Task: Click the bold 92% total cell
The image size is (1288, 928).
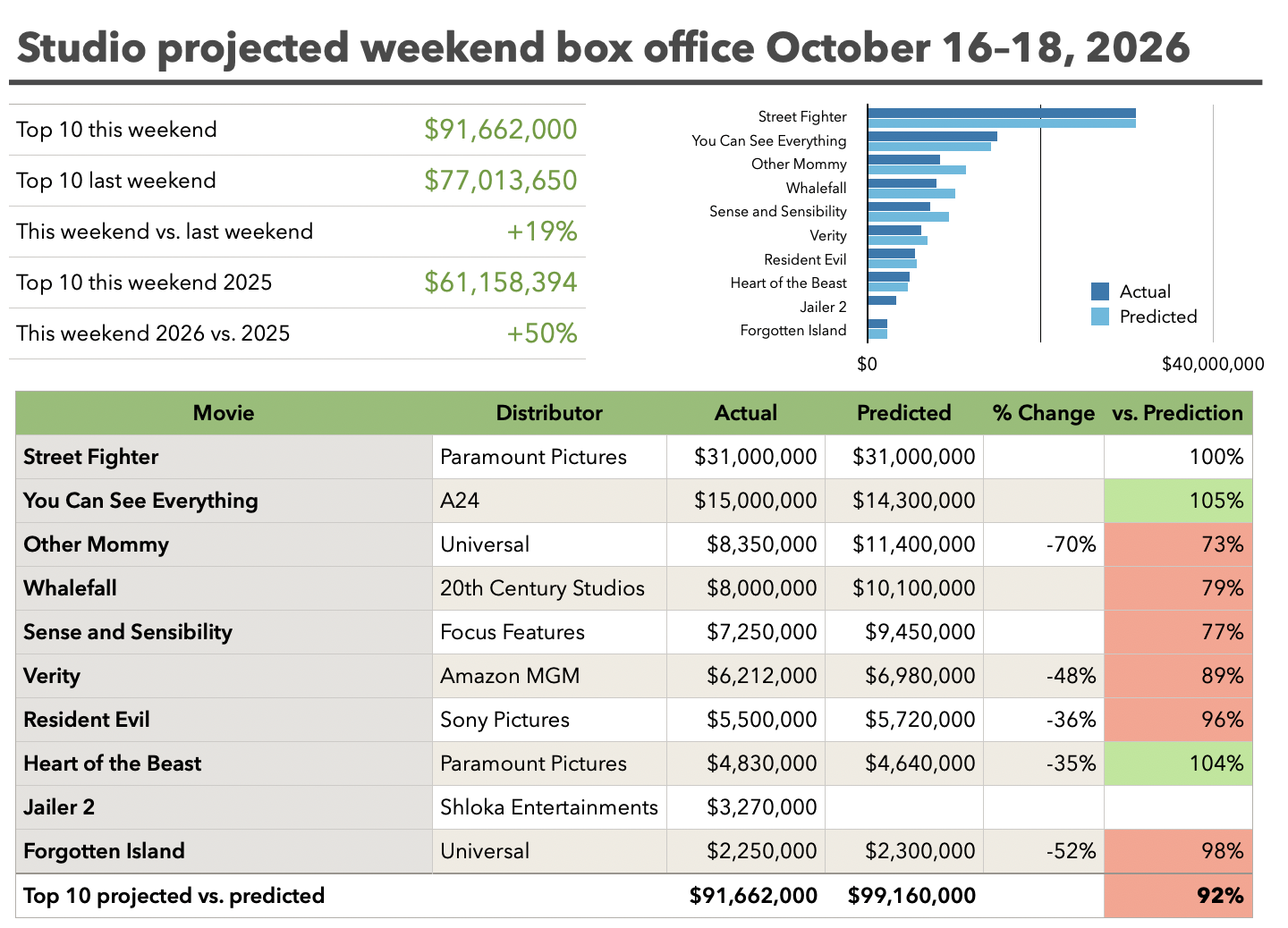Action: coord(1178,896)
